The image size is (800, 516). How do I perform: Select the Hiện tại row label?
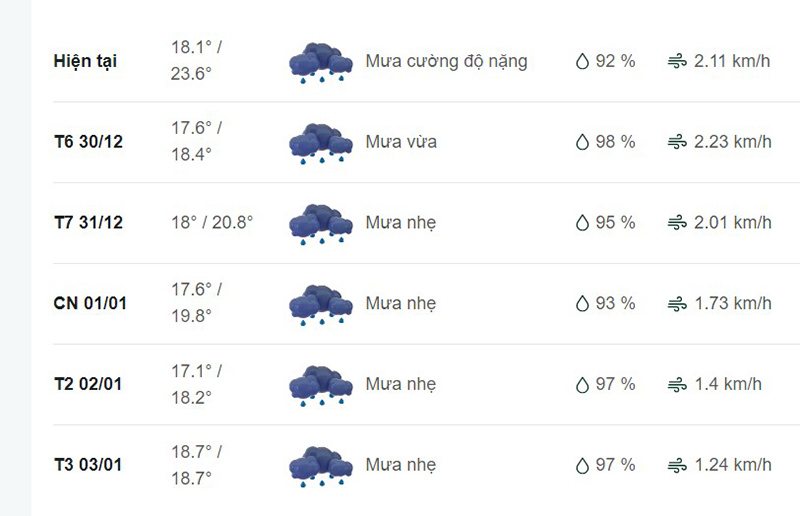[85, 61]
